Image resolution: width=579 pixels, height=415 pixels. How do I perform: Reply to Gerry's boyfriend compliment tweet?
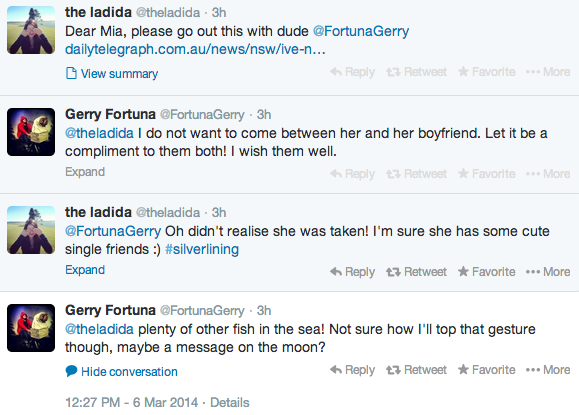point(352,174)
